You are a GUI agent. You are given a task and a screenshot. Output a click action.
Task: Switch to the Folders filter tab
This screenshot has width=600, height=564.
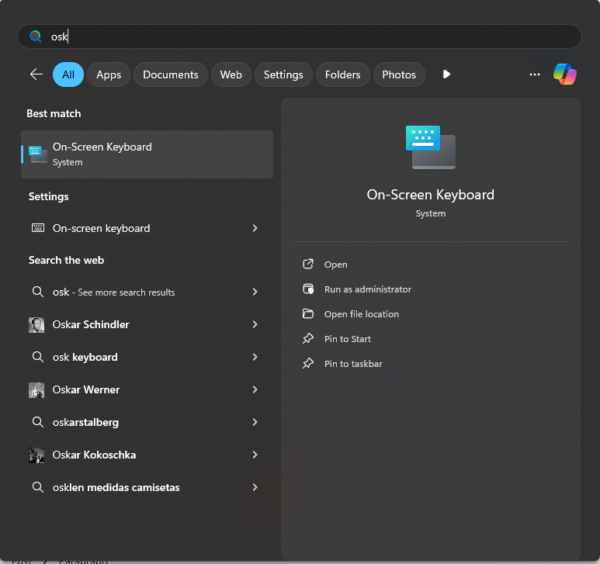pos(342,75)
